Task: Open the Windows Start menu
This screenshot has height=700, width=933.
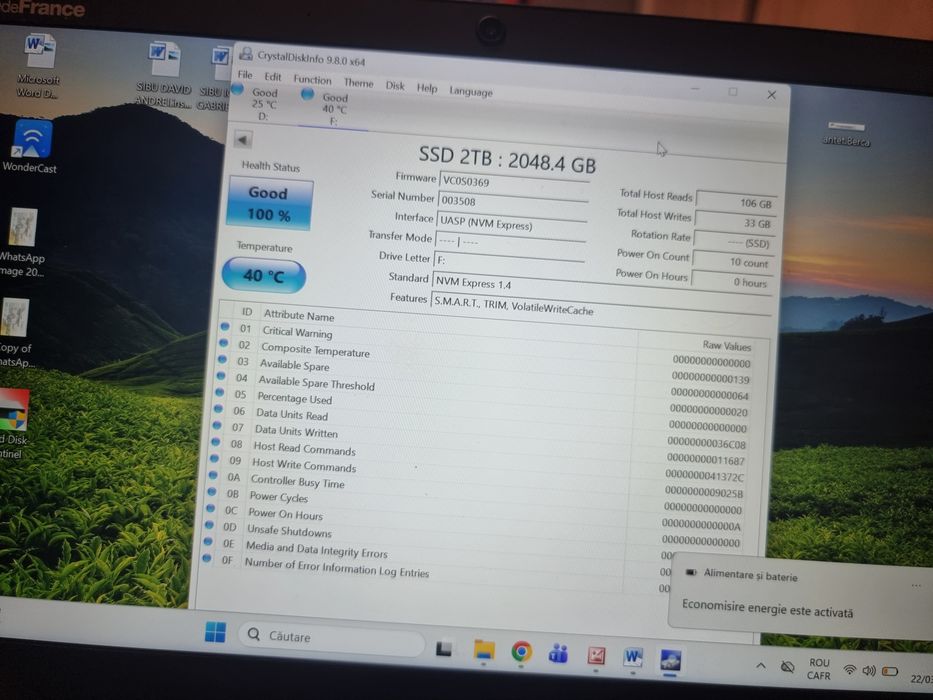Action: pos(215,632)
